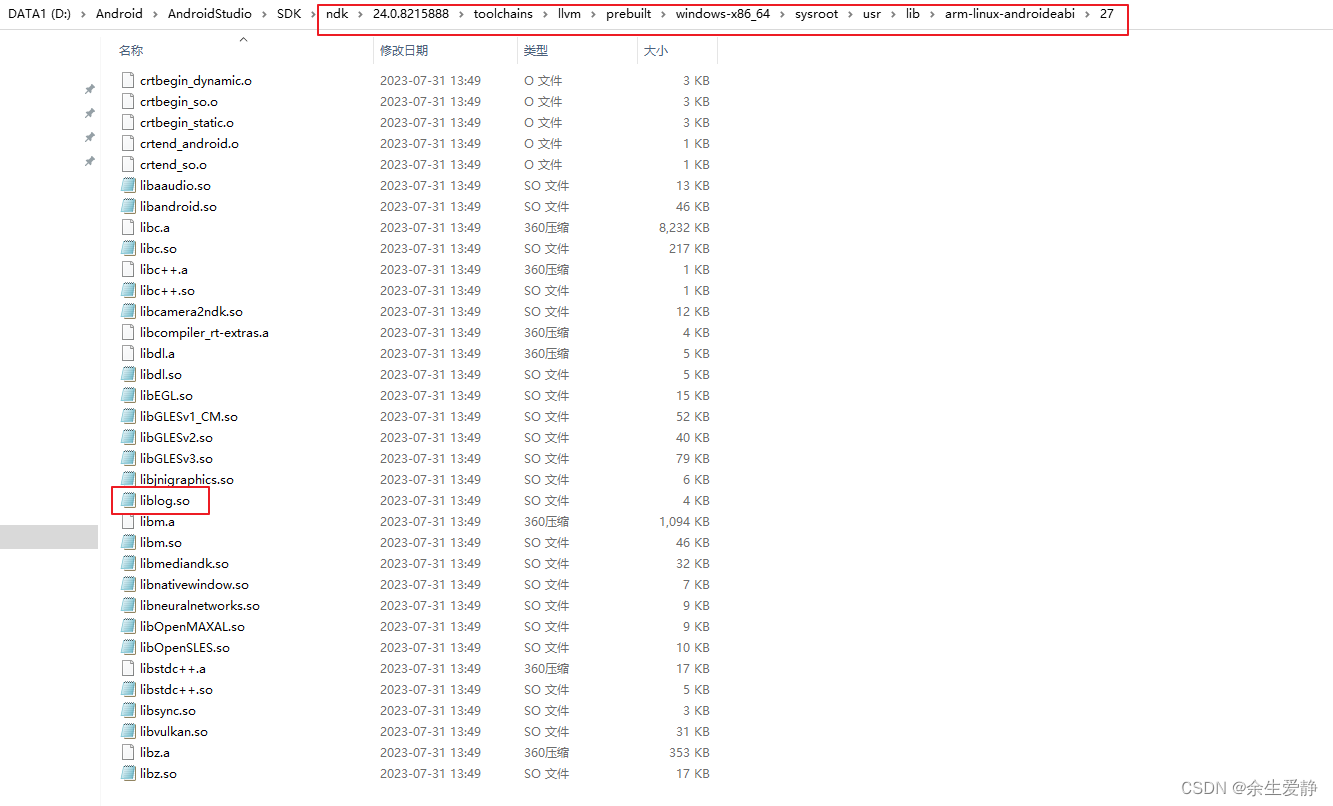Select the libc.so file icon
The image size is (1333, 806).
(x=127, y=248)
